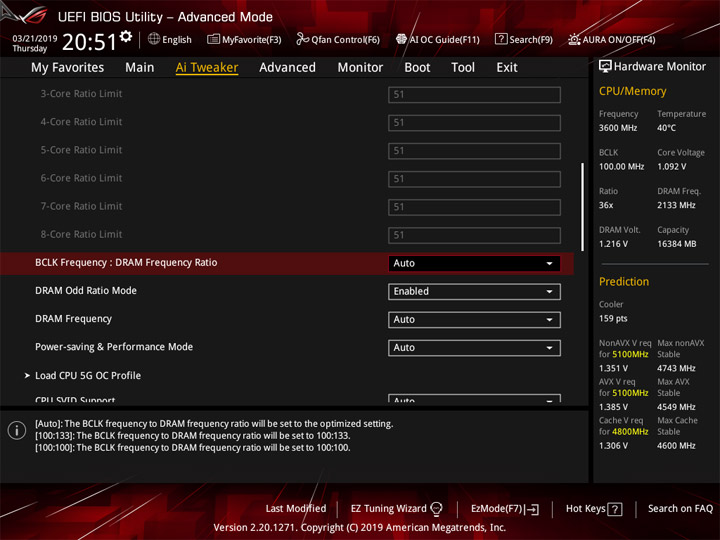Open MyFavorite(F3) icon

213,39
